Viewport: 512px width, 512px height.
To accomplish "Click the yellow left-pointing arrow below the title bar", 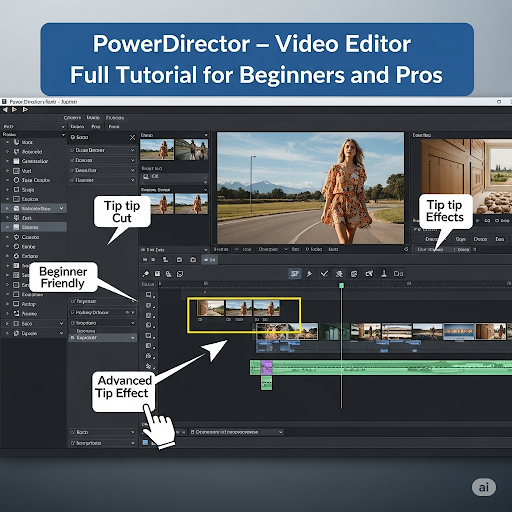I will click(5, 110).
